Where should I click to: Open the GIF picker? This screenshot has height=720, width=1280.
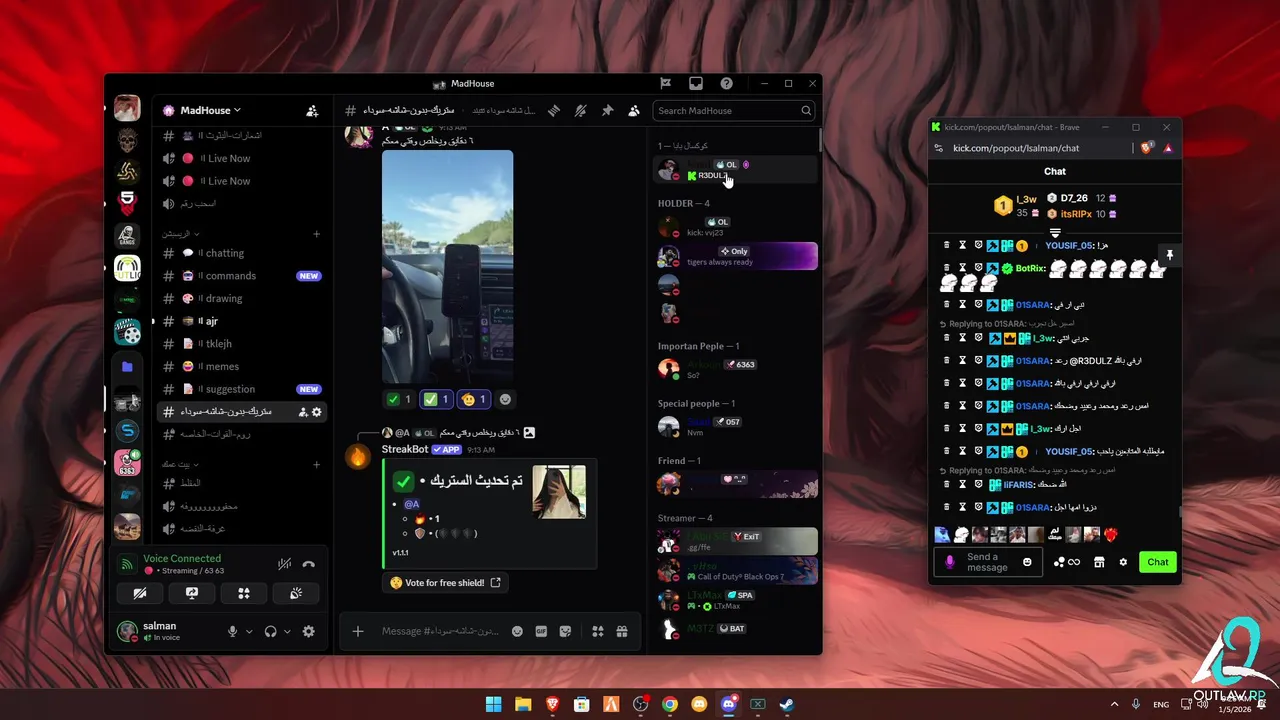click(x=541, y=631)
